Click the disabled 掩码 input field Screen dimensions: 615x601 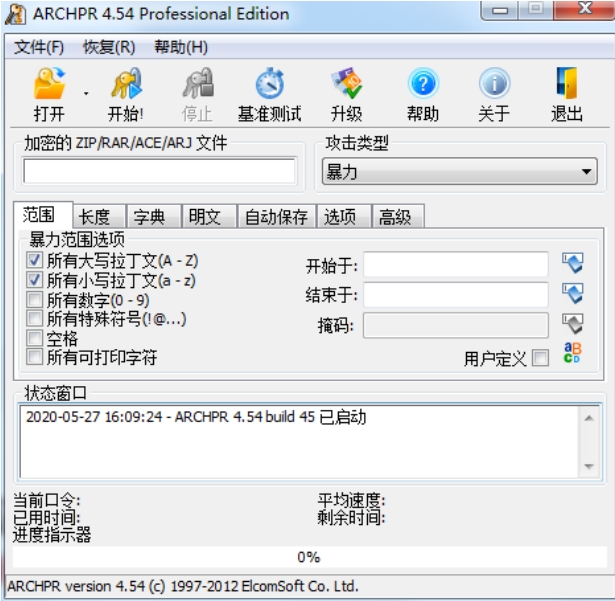tap(456, 325)
